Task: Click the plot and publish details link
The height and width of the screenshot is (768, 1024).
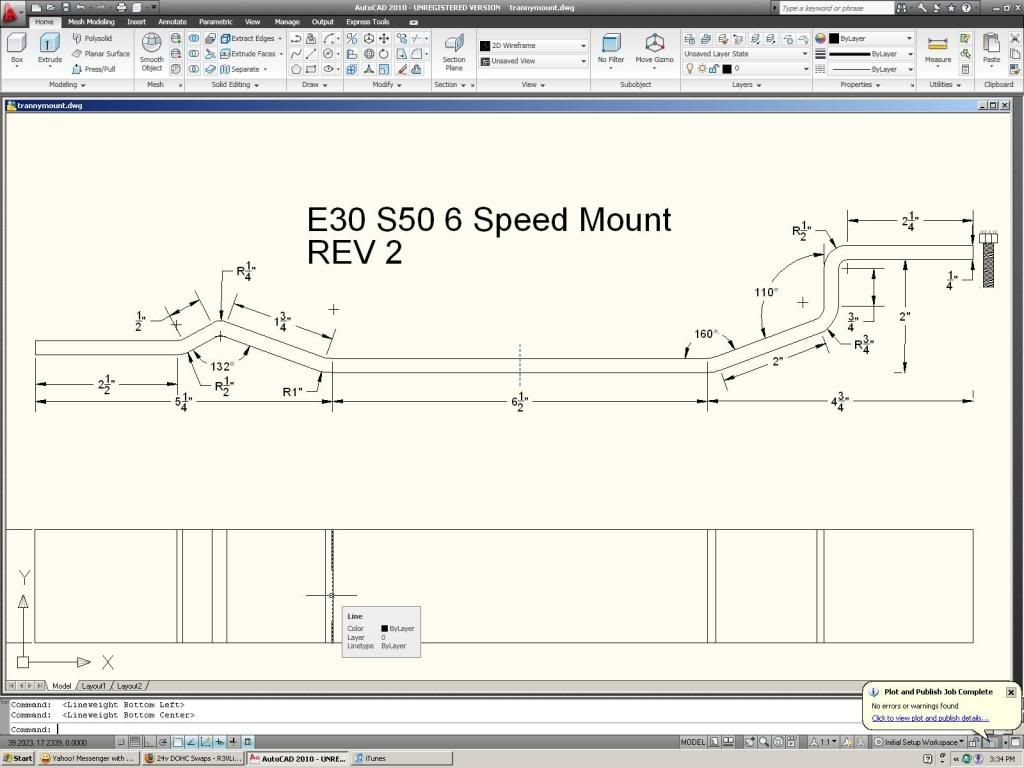Action: point(930,718)
